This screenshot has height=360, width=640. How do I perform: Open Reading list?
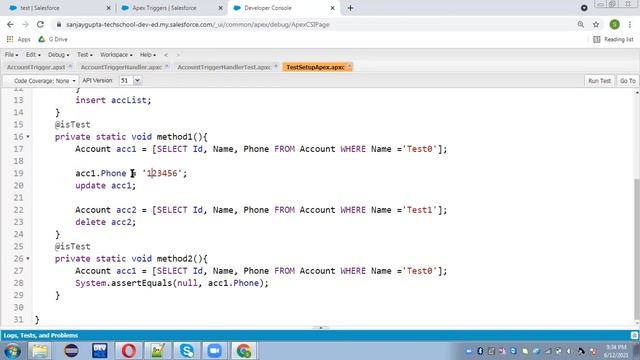(613, 39)
